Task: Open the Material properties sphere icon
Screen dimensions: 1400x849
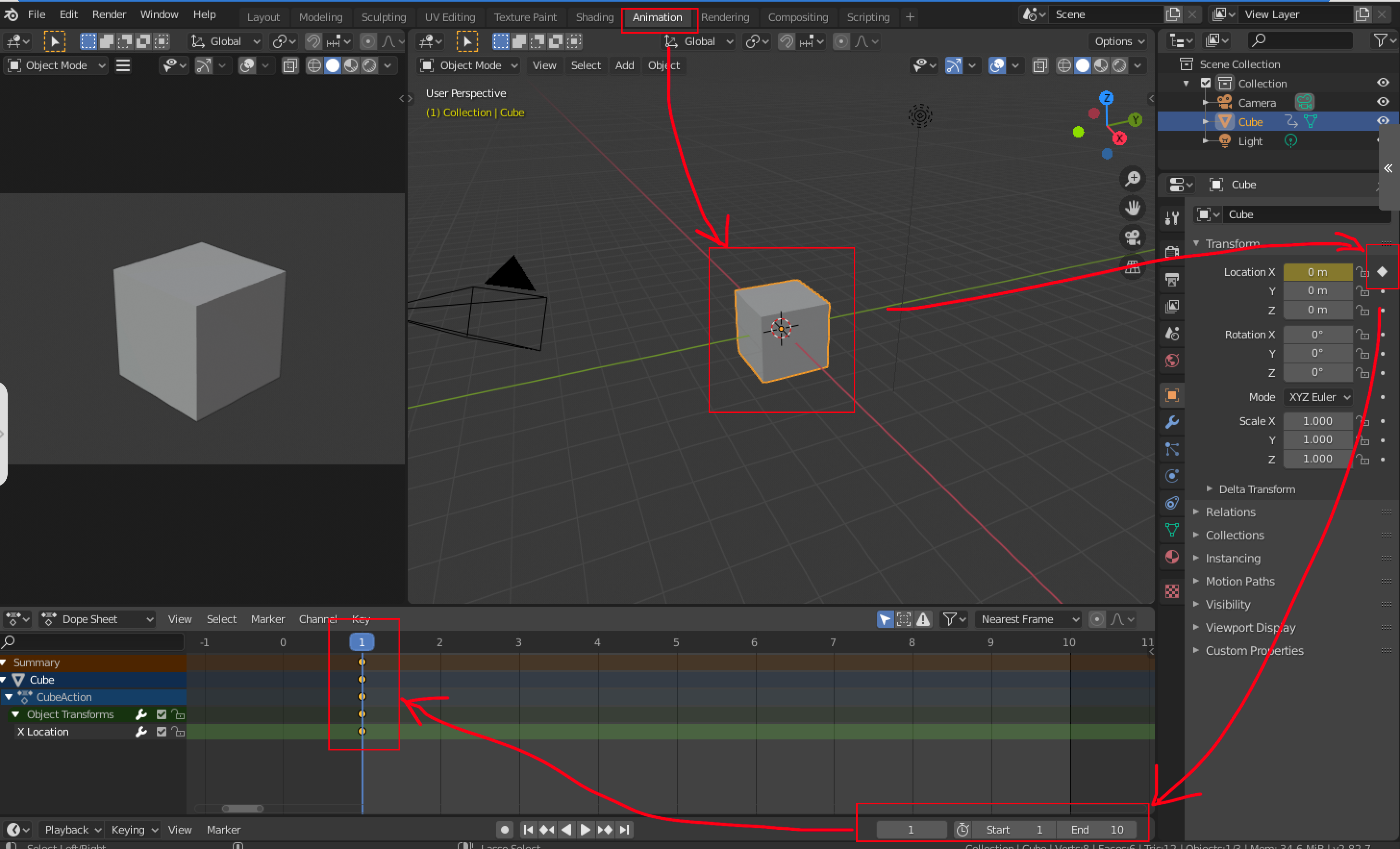Action: pyautogui.click(x=1172, y=557)
